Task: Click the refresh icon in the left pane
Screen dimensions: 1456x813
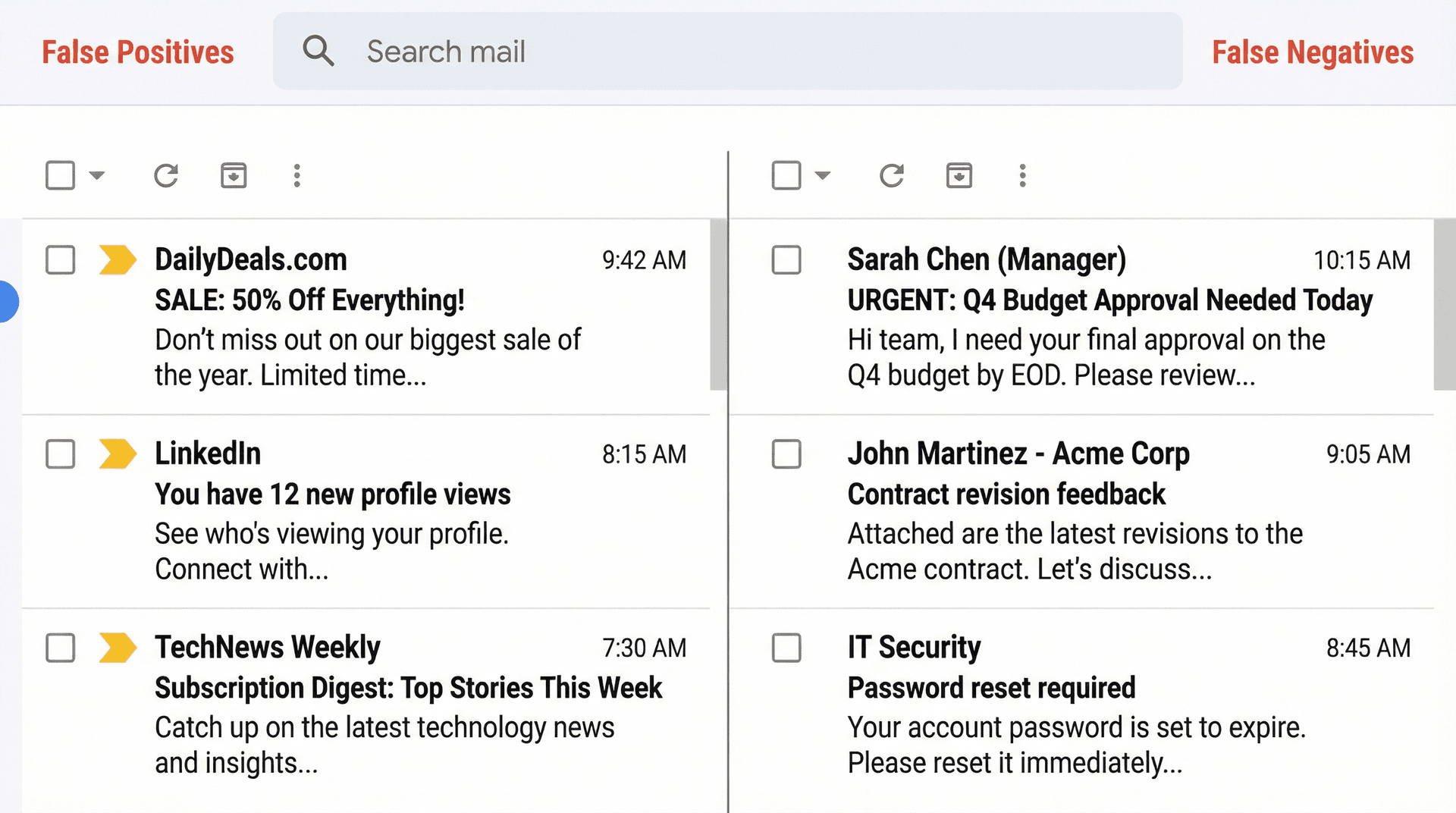Action: 166,175
